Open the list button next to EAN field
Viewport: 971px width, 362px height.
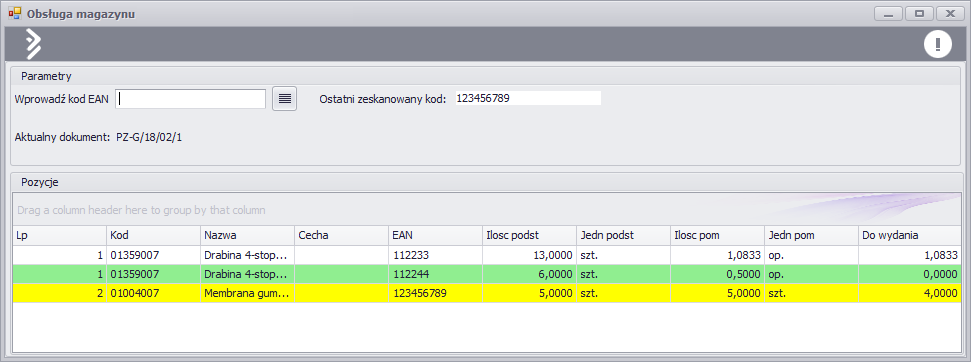coord(284,98)
